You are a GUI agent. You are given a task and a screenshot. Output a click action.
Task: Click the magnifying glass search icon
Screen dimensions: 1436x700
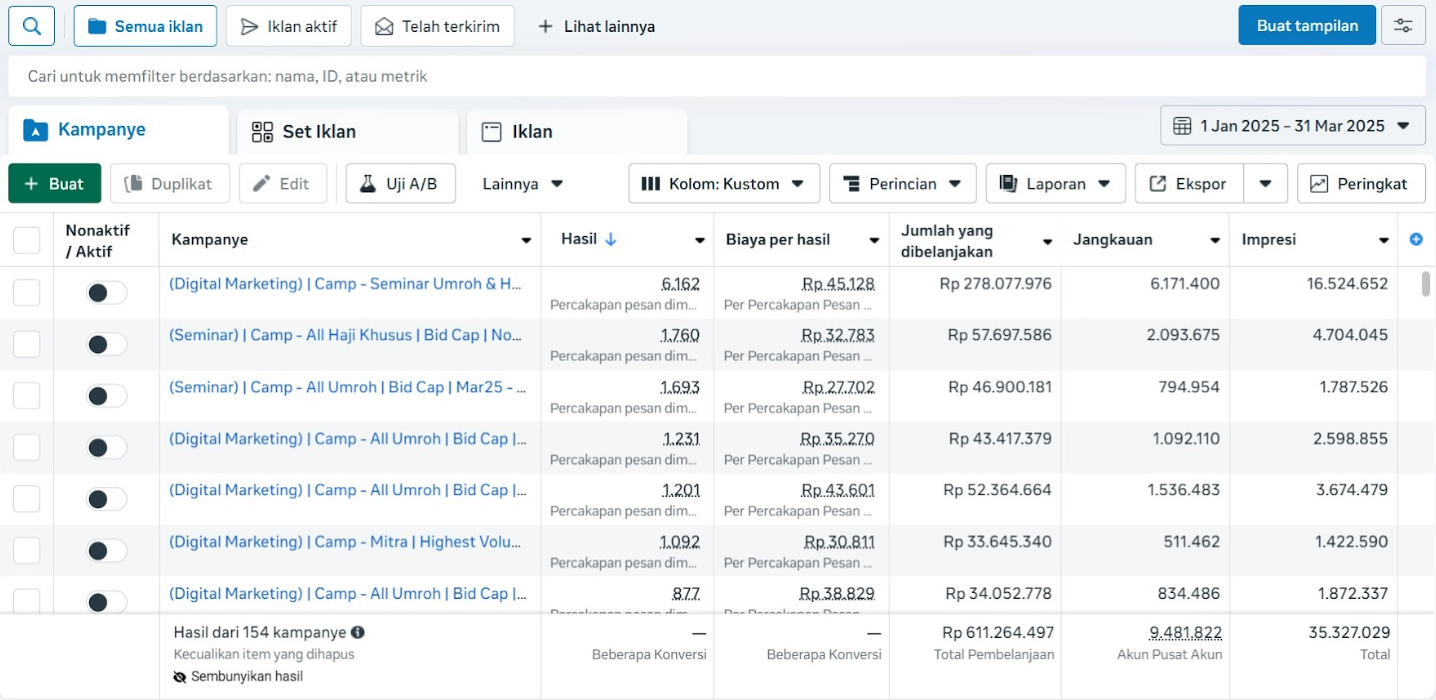[x=32, y=26]
